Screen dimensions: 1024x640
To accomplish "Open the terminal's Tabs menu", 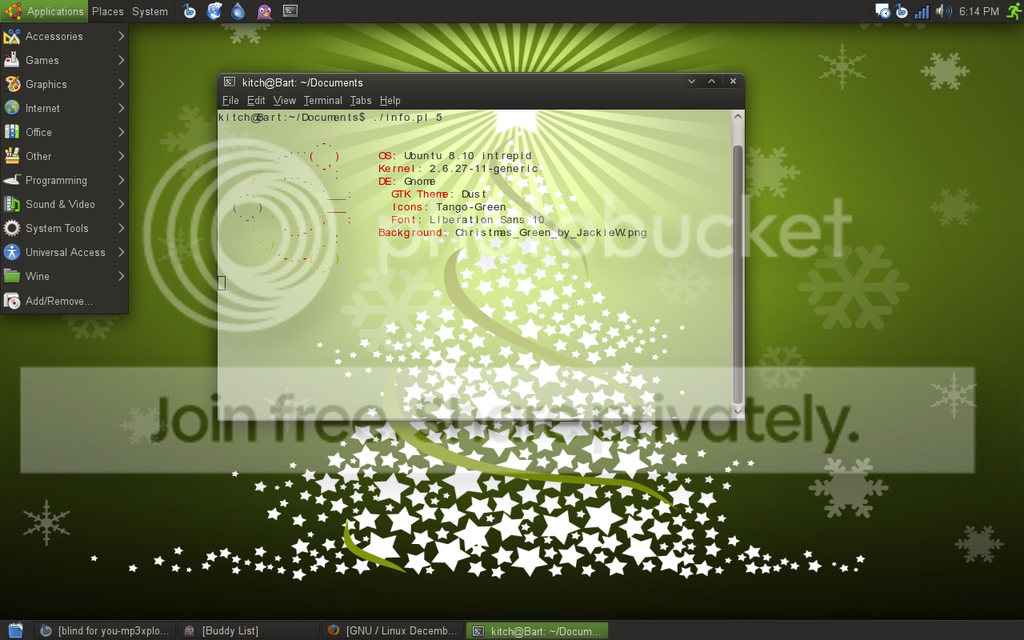I will [361, 100].
